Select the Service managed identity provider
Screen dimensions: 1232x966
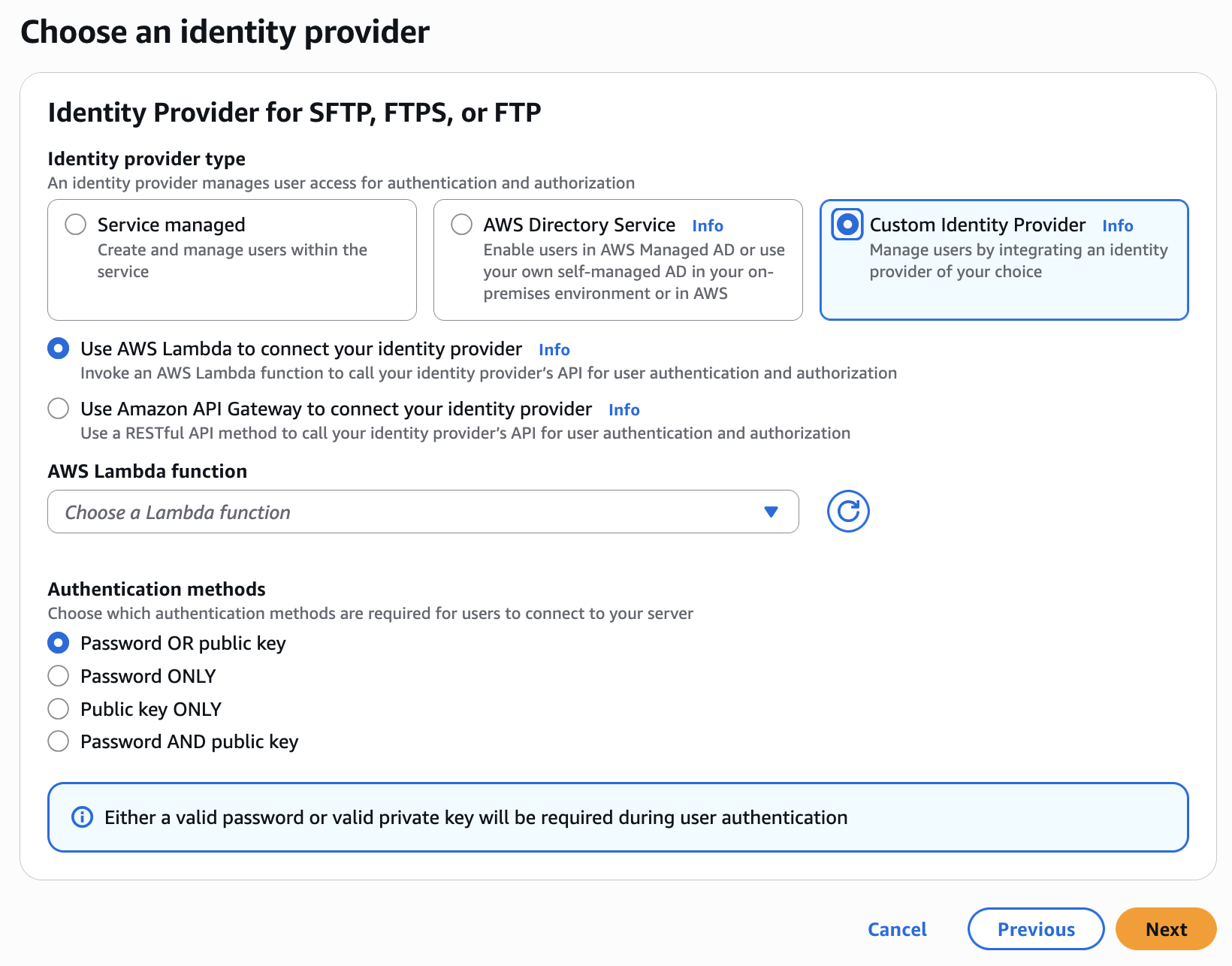[75, 225]
